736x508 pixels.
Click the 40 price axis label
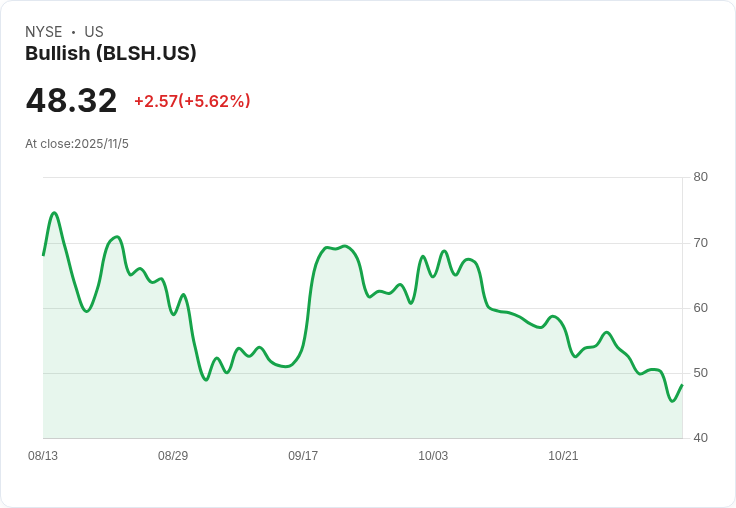(700, 438)
